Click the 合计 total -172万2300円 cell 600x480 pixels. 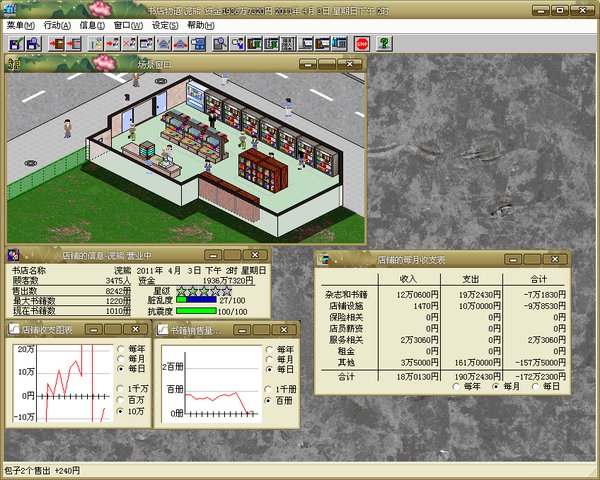point(540,377)
